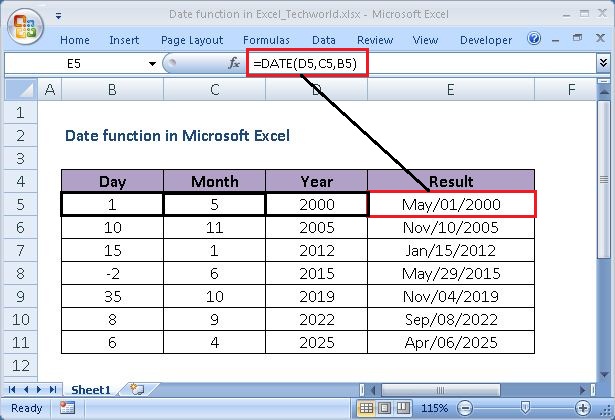Select the year cell 2025

(317, 342)
